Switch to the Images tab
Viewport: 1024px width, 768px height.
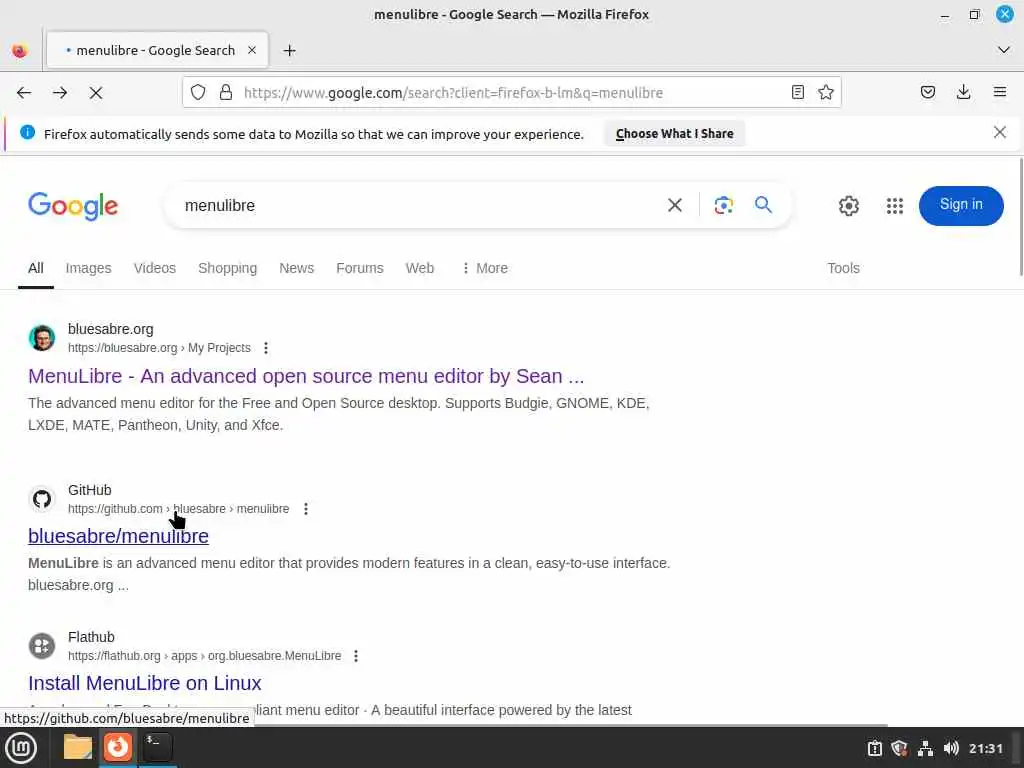click(x=88, y=268)
